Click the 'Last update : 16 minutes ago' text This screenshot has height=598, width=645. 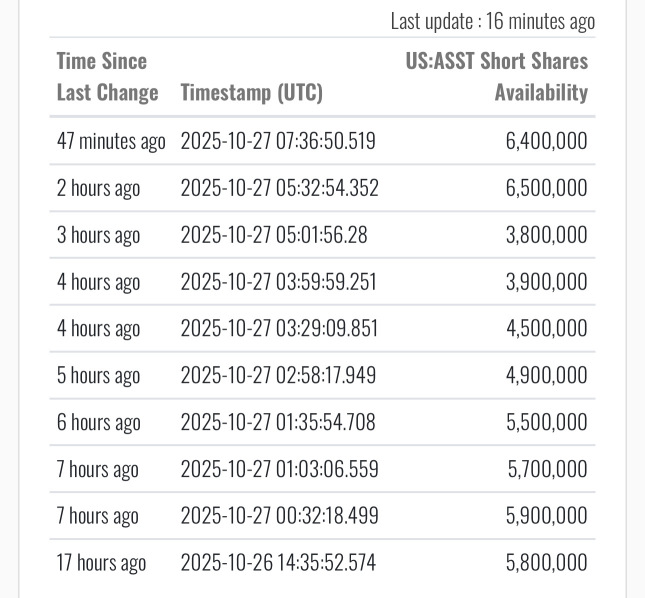(492, 21)
